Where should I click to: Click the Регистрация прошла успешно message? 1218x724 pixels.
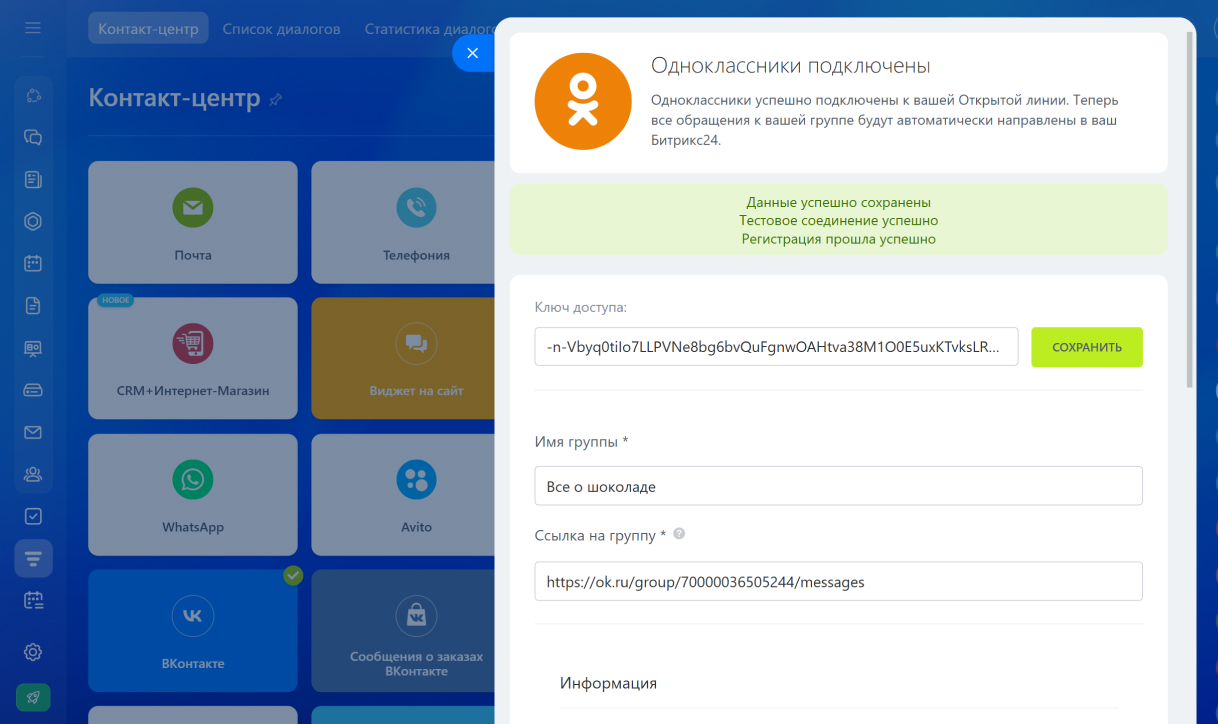[839, 239]
